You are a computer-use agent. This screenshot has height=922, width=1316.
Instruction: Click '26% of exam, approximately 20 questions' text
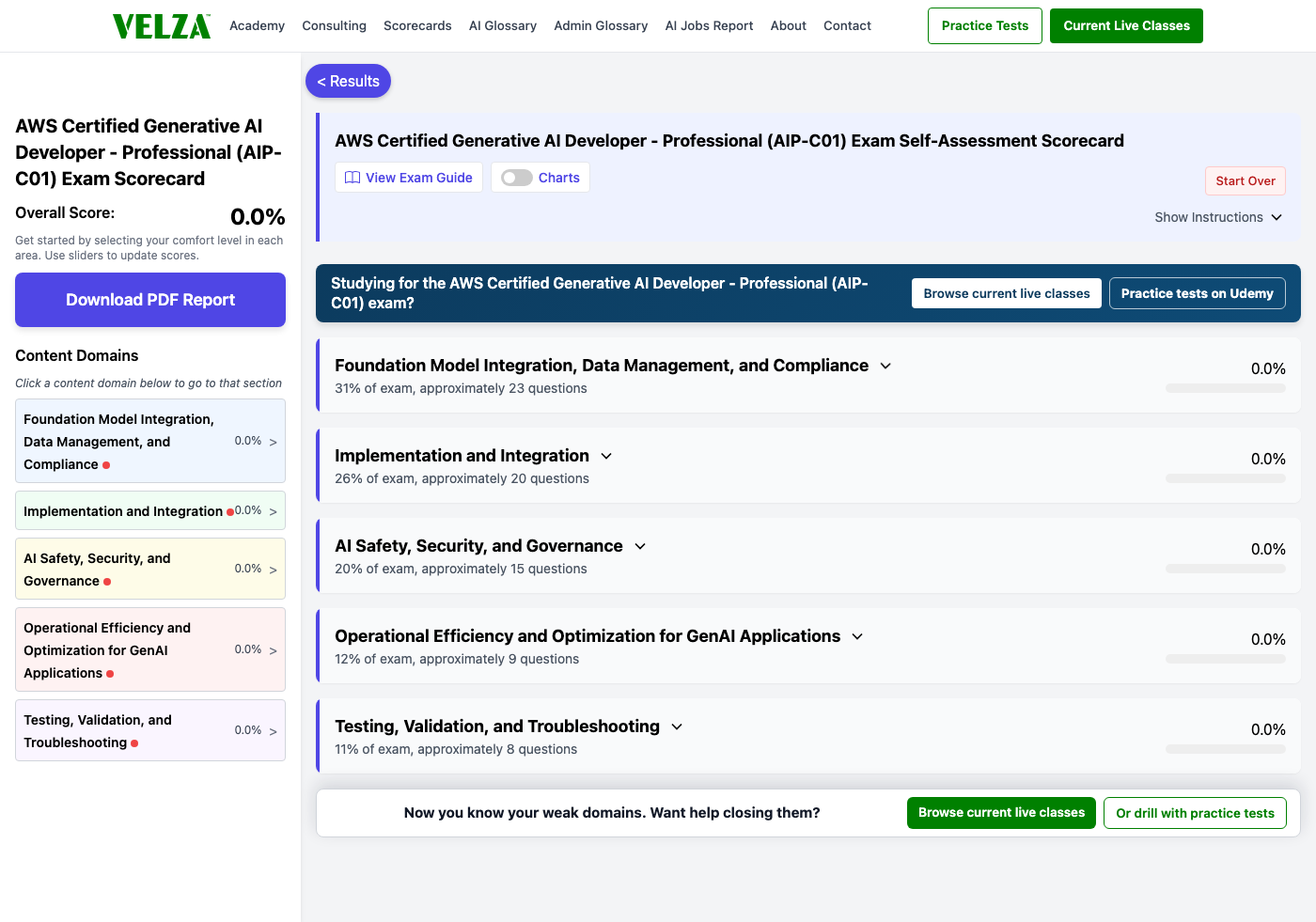point(462,478)
